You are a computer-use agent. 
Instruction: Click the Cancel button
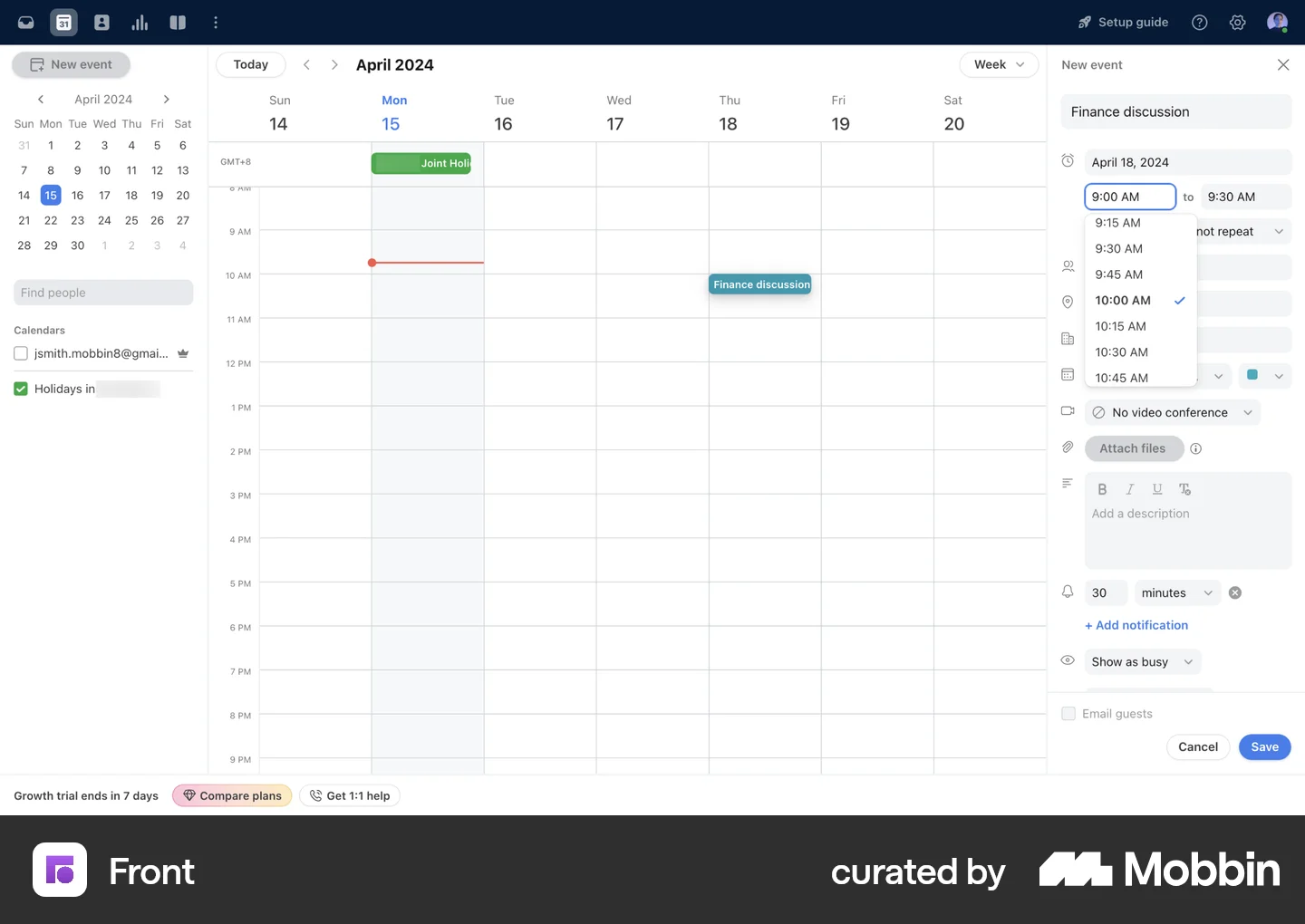[1198, 746]
